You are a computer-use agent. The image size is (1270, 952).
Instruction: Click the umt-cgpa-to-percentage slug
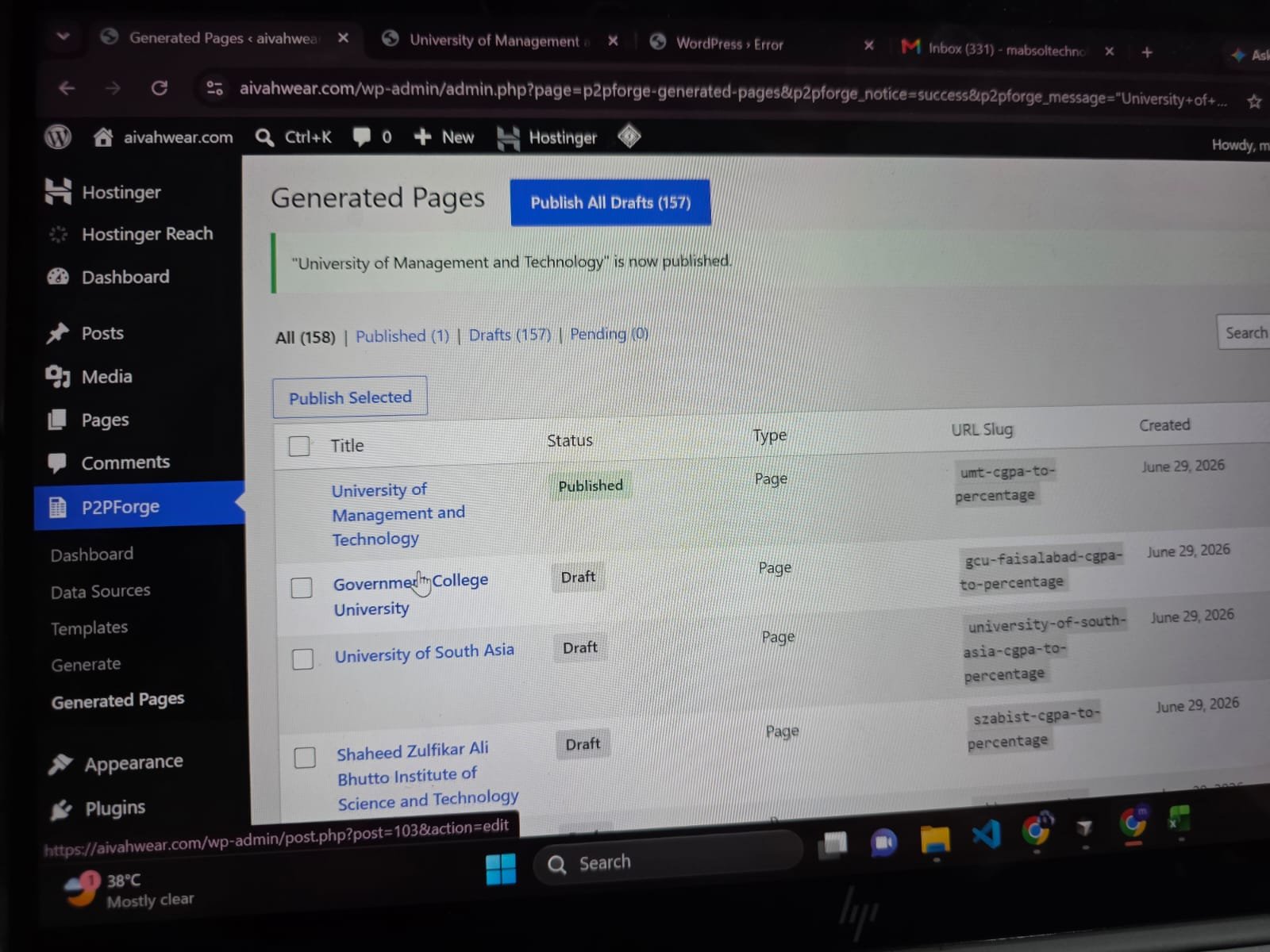[x=1006, y=483]
